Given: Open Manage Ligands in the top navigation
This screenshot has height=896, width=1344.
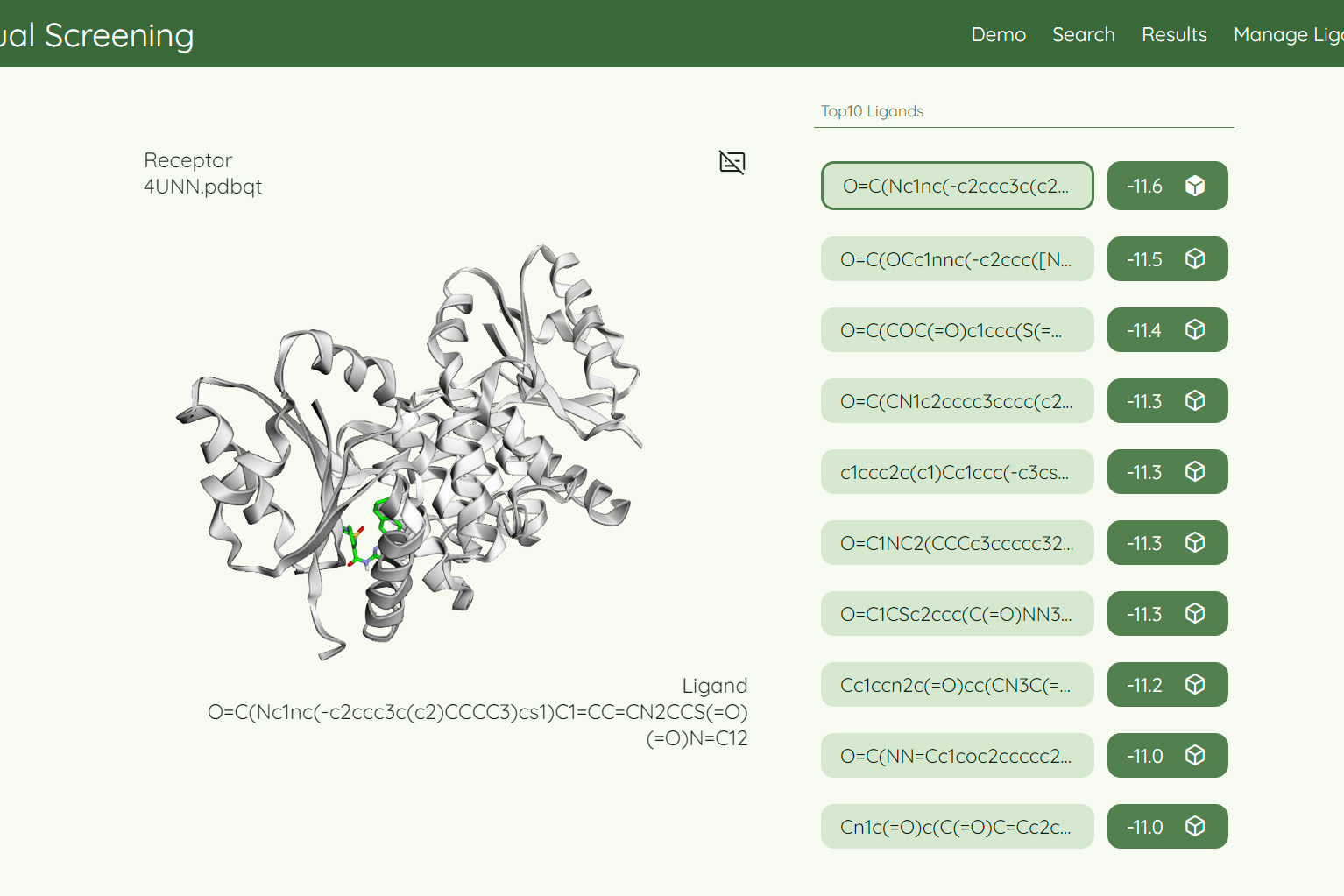Looking at the screenshot, I should [x=1288, y=35].
